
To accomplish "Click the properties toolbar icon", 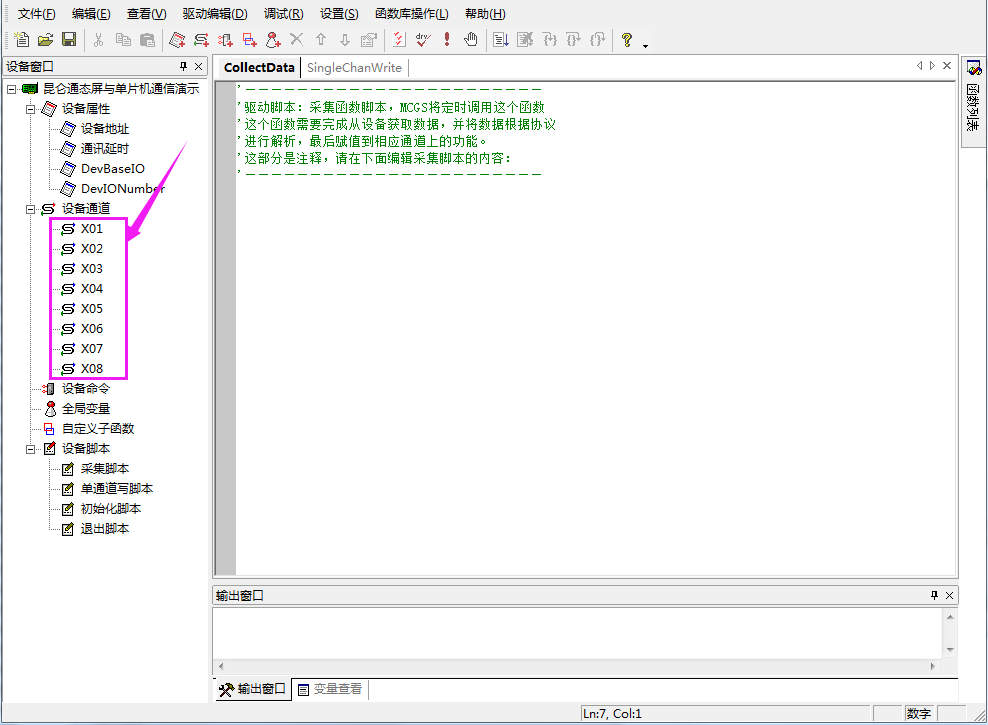I will point(369,40).
